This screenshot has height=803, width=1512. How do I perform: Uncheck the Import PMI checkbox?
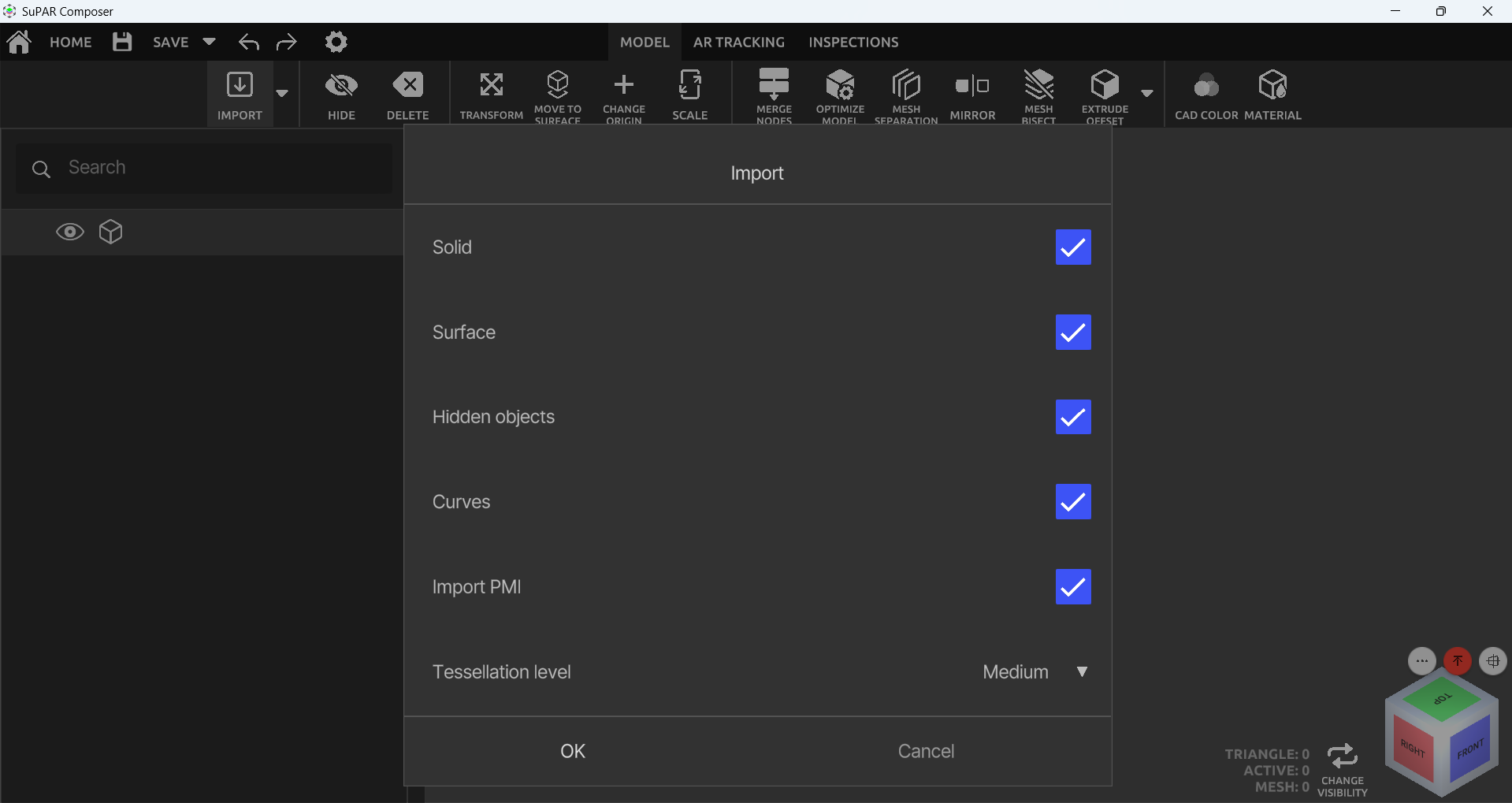pos(1073,587)
